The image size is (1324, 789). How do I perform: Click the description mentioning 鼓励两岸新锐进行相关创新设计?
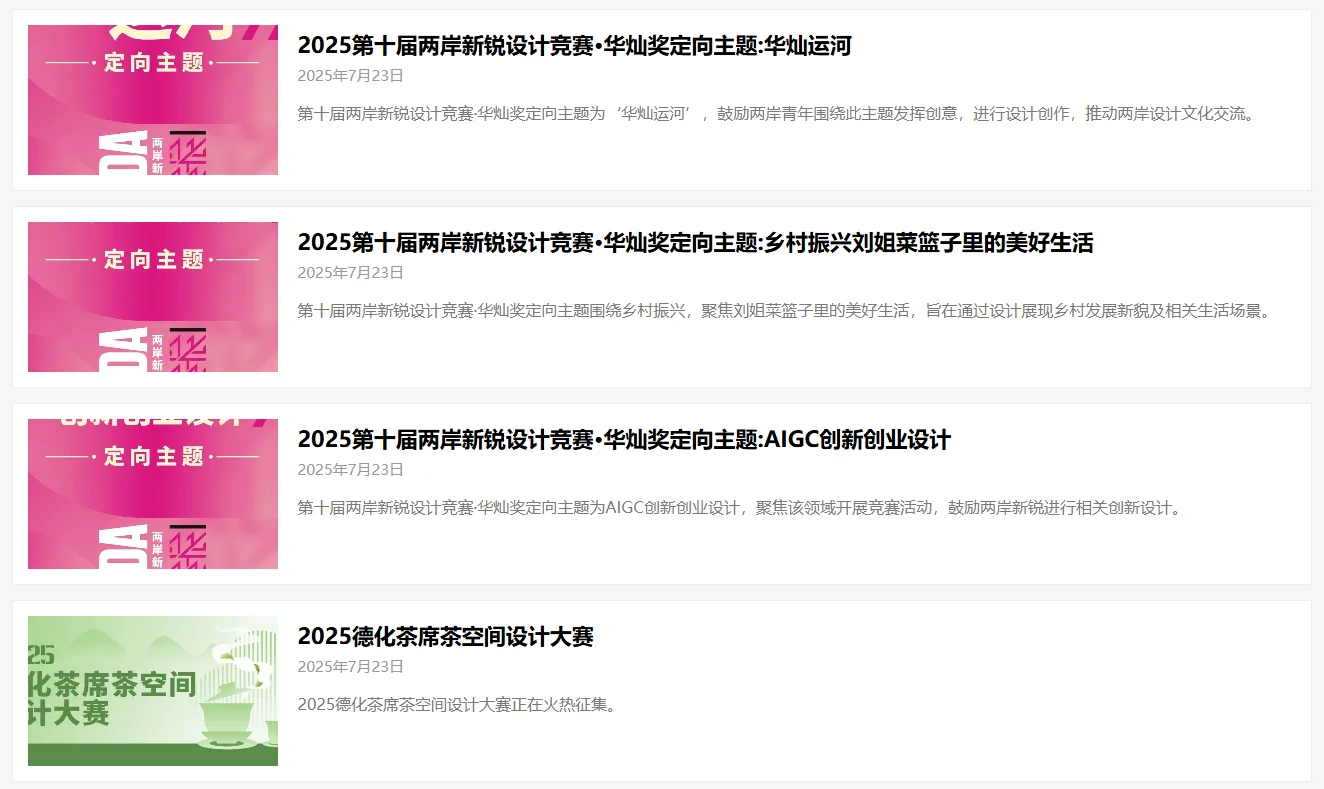[x=742, y=508]
